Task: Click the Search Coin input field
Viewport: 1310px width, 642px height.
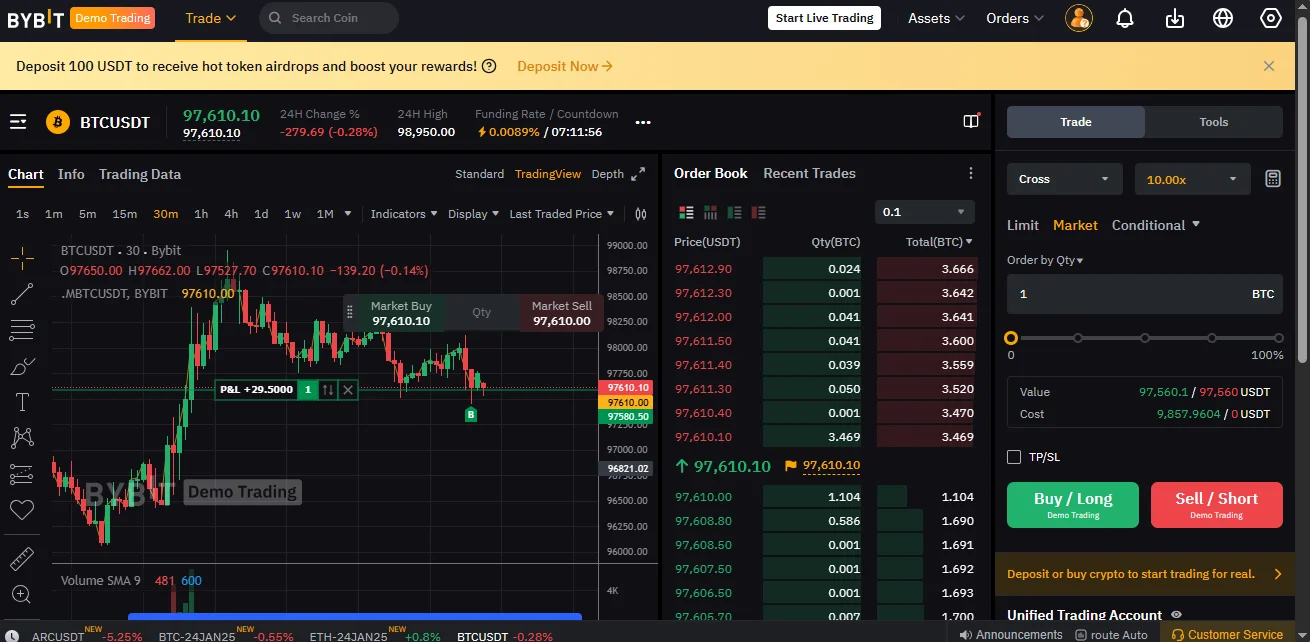Action: [330, 18]
